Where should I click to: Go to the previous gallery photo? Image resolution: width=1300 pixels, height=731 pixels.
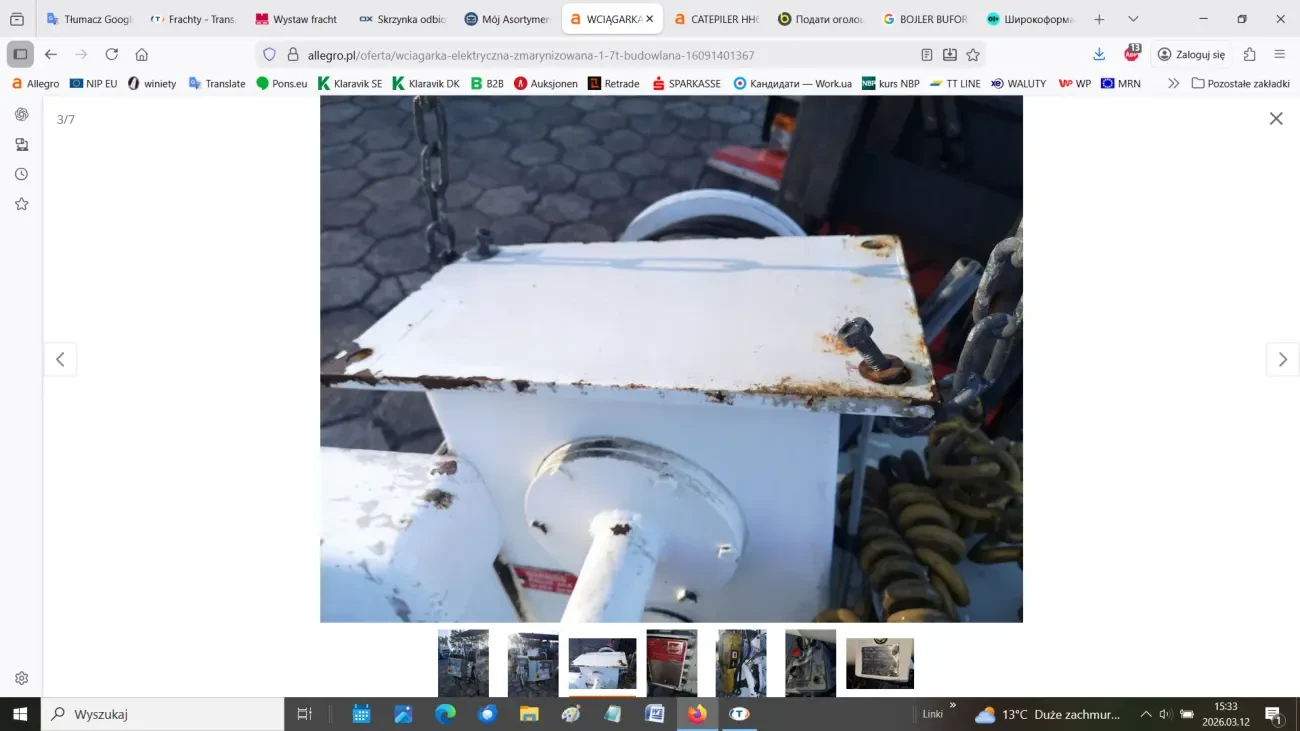point(60,360)
